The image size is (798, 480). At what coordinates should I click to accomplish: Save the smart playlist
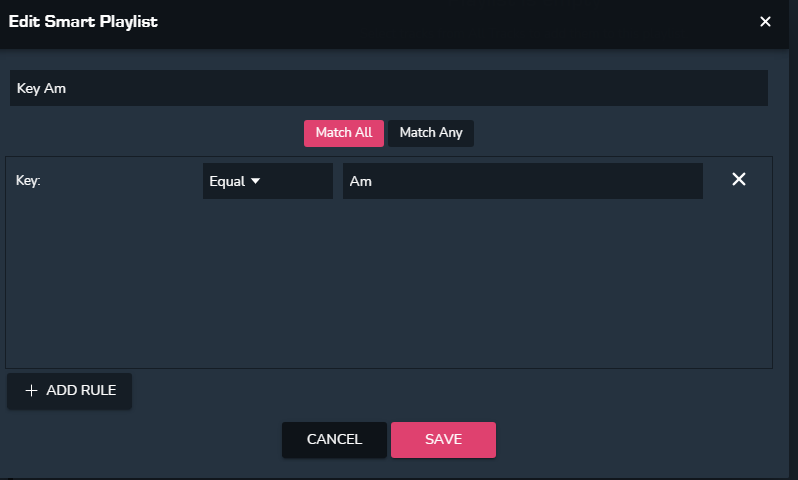443,440
